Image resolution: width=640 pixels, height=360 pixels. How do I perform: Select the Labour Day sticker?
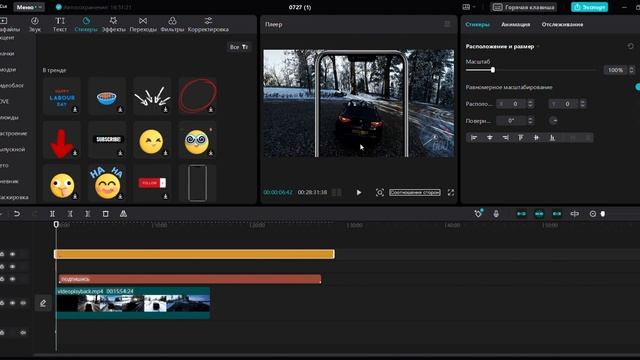coord(62,96)
